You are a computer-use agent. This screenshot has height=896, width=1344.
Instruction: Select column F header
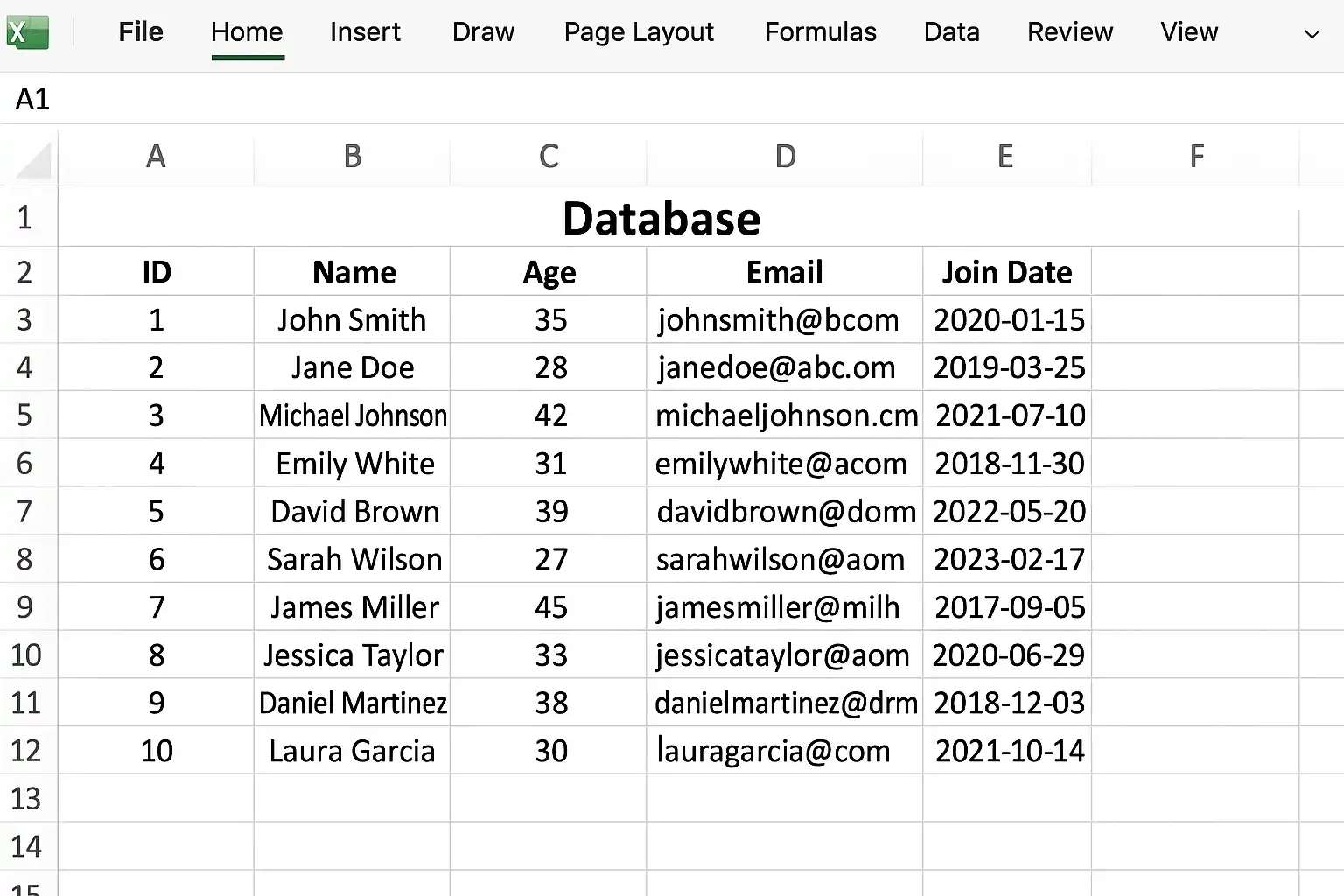1196,157
